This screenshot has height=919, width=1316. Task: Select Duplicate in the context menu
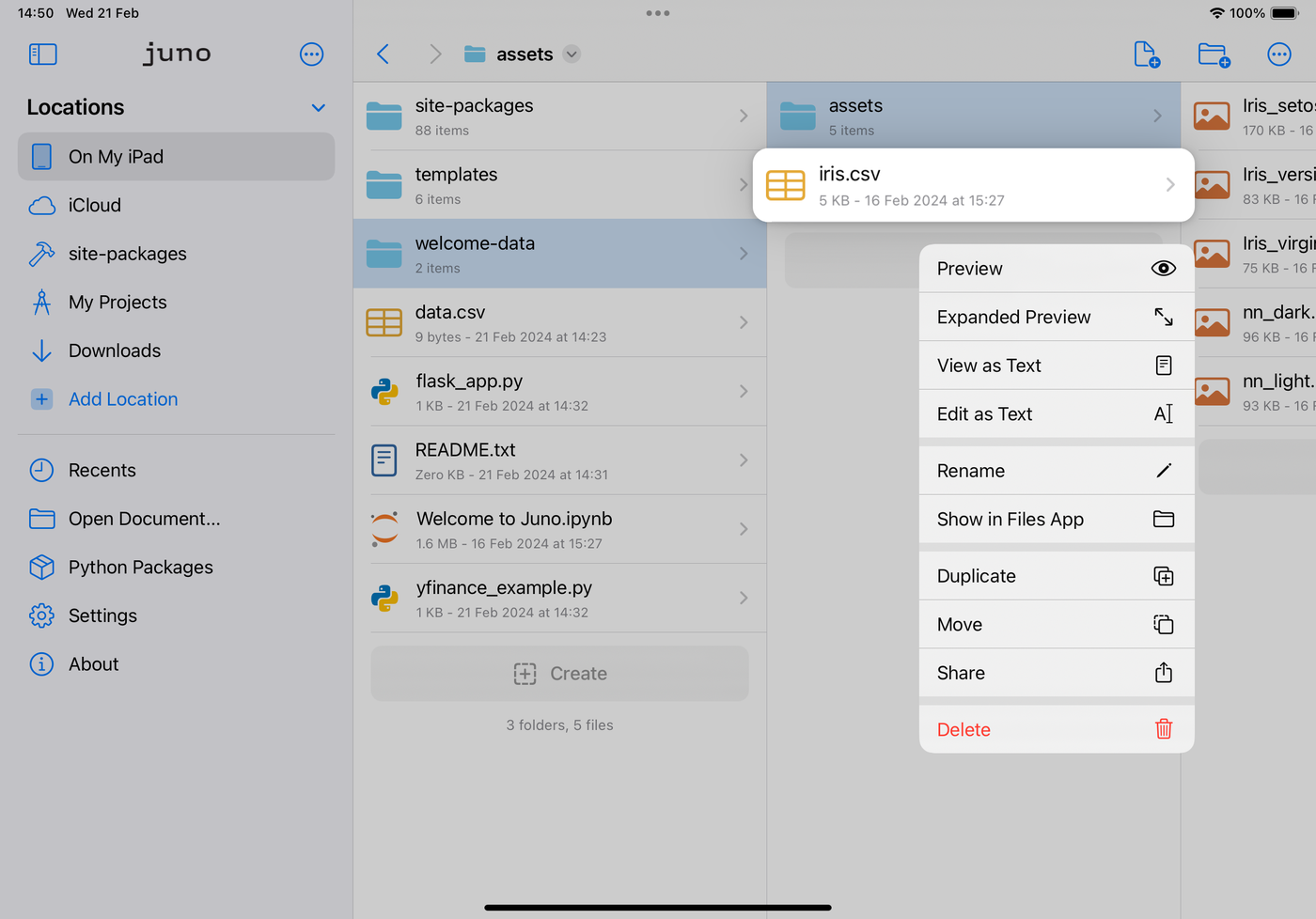pyautogui.click(x=1056, y=576)
